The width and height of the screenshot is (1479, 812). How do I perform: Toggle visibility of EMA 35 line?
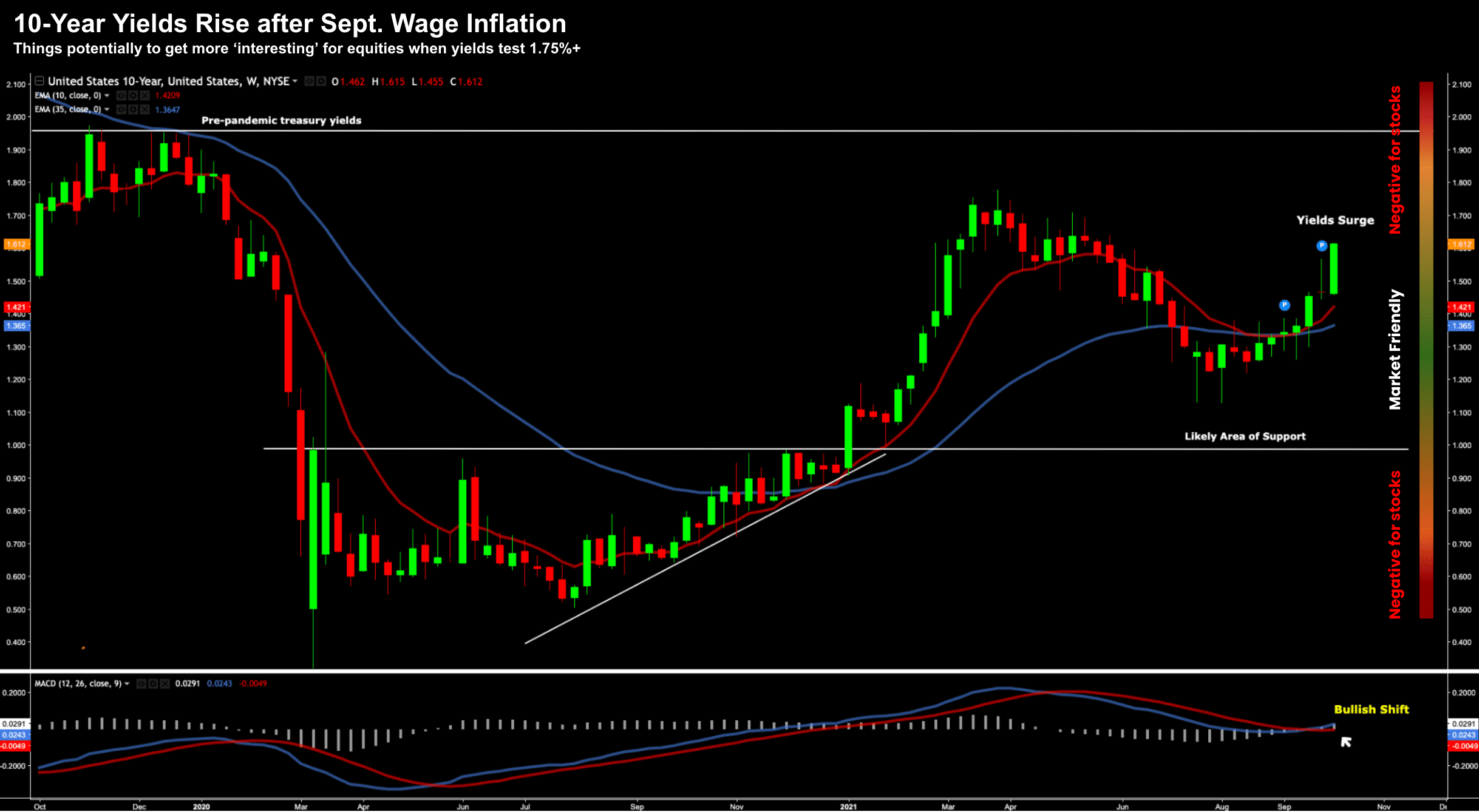pos(121,109)
